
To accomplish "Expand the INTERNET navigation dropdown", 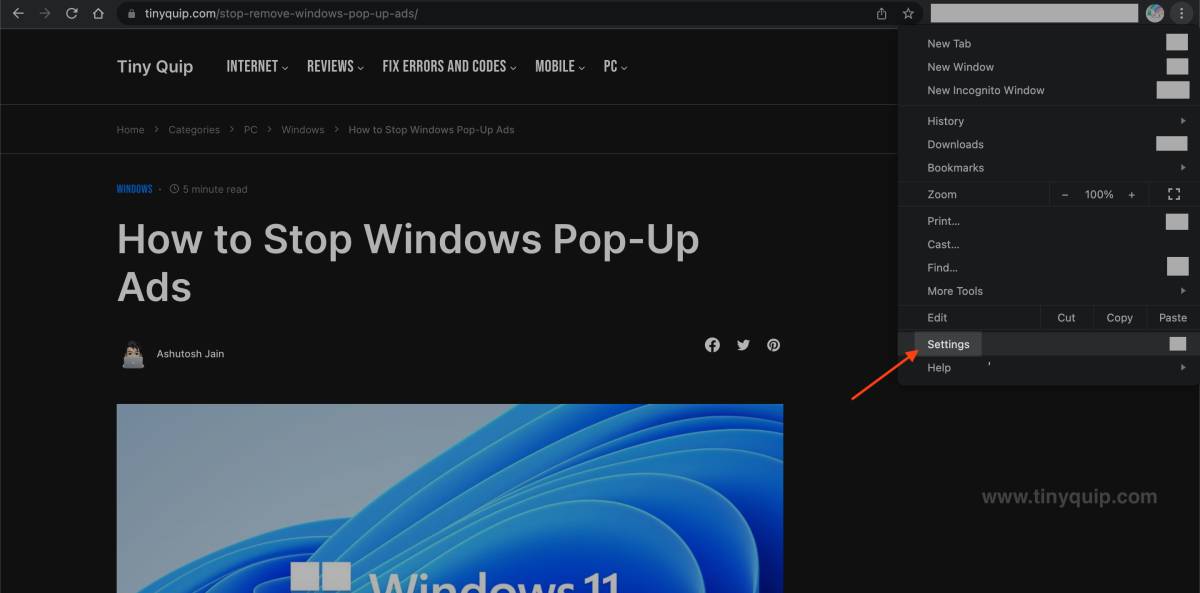I will click(252, 66).
